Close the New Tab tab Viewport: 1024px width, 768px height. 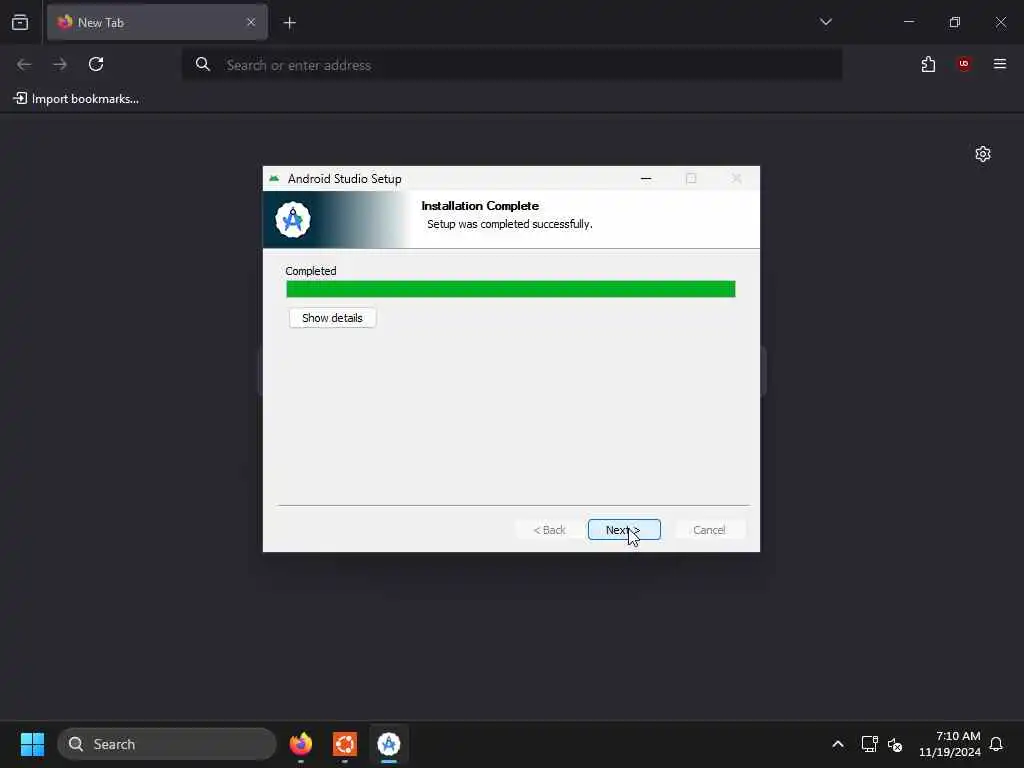click(x=251, y=22)
